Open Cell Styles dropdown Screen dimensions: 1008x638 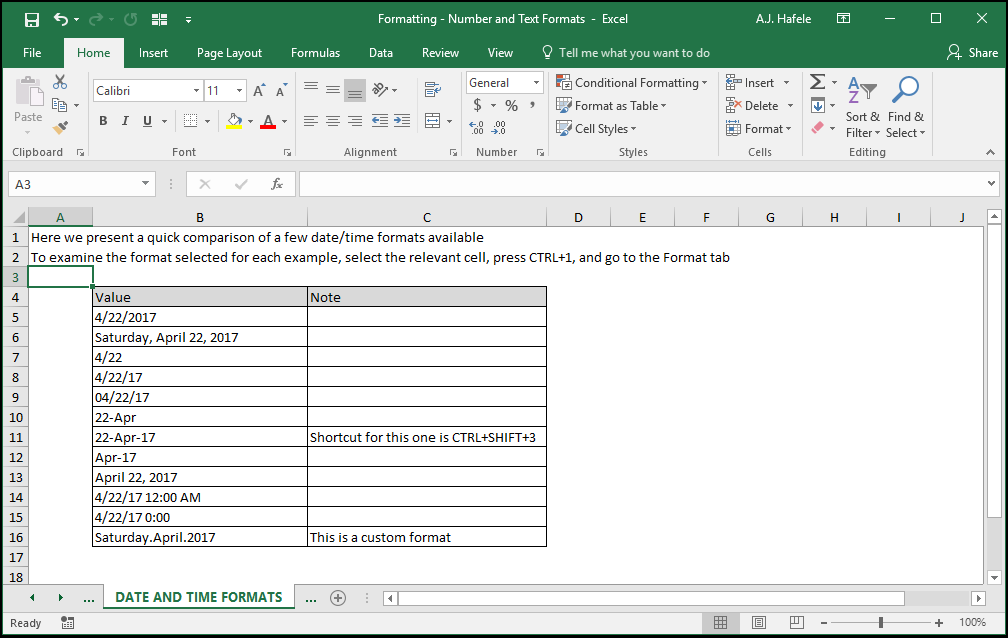596,129
